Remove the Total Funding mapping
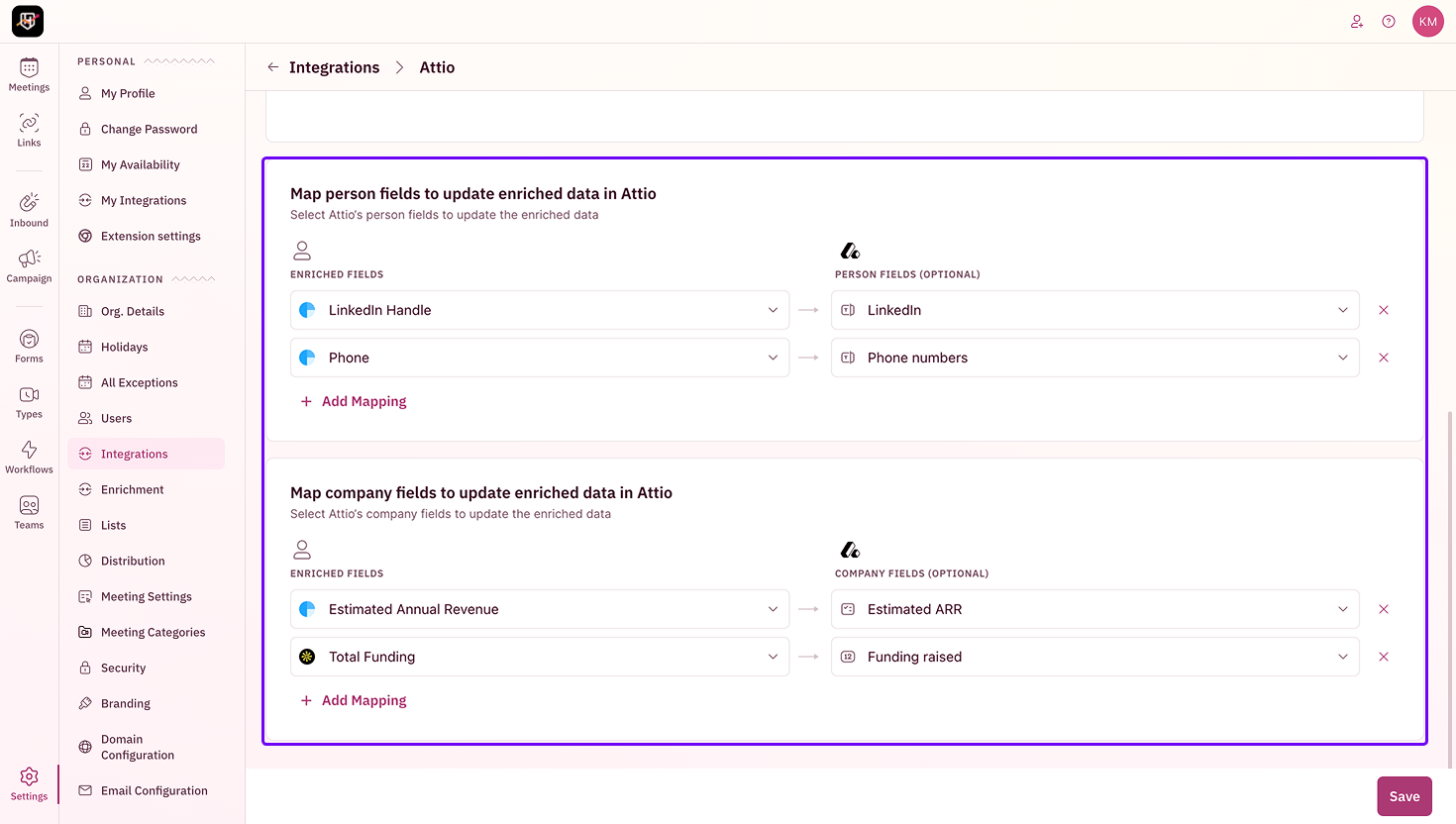1456x824 pixels. click(1384, 657)
